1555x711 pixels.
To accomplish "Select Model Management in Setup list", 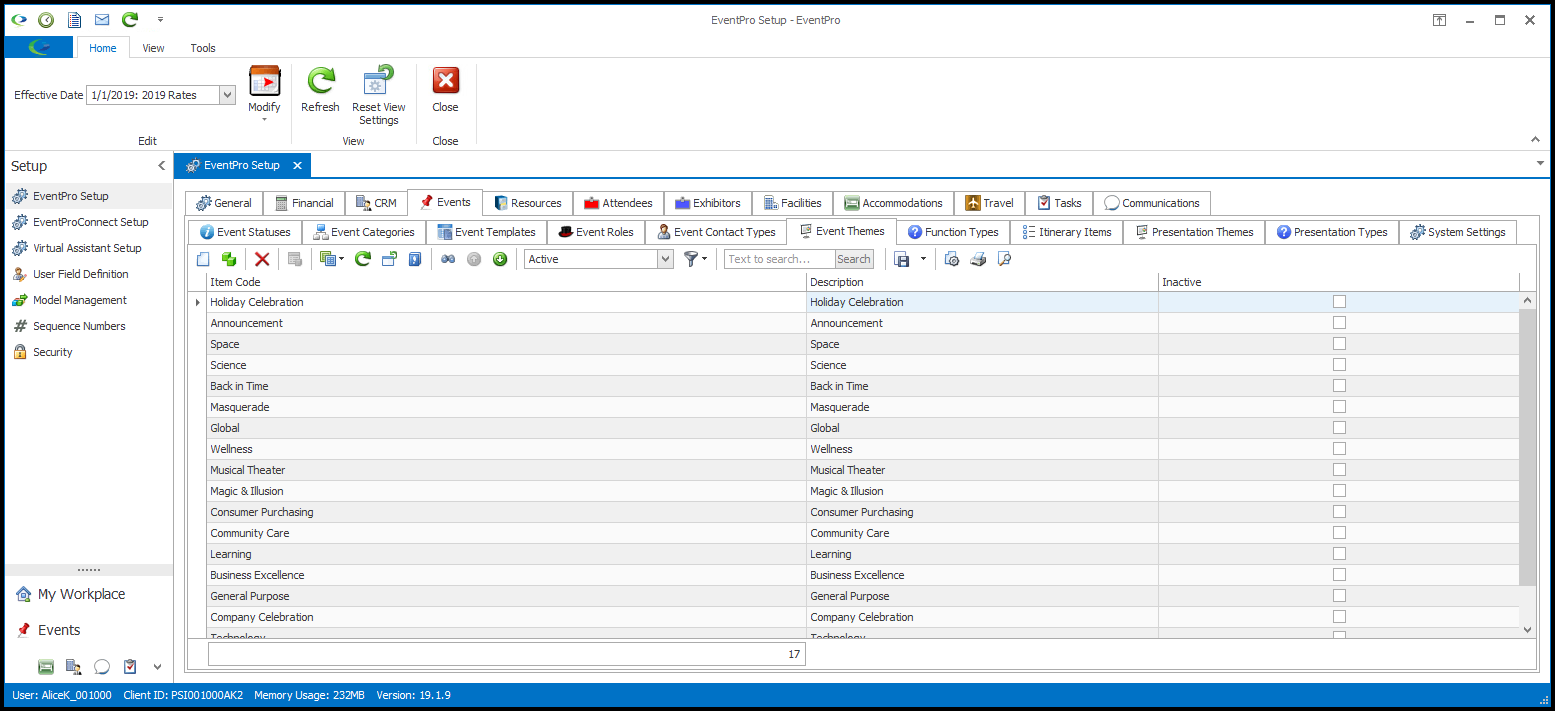I will point(89,300).
